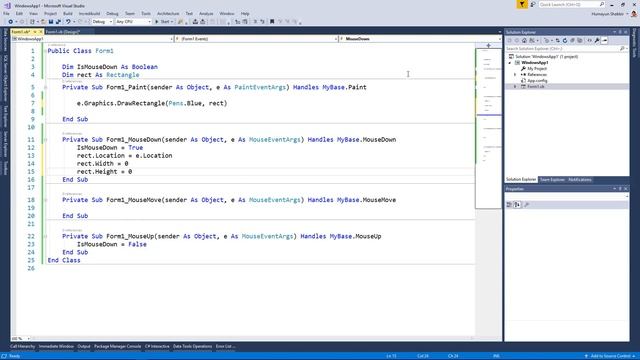Click the Start debugging button
Viewport: 640px width, 360px height.
164,22
